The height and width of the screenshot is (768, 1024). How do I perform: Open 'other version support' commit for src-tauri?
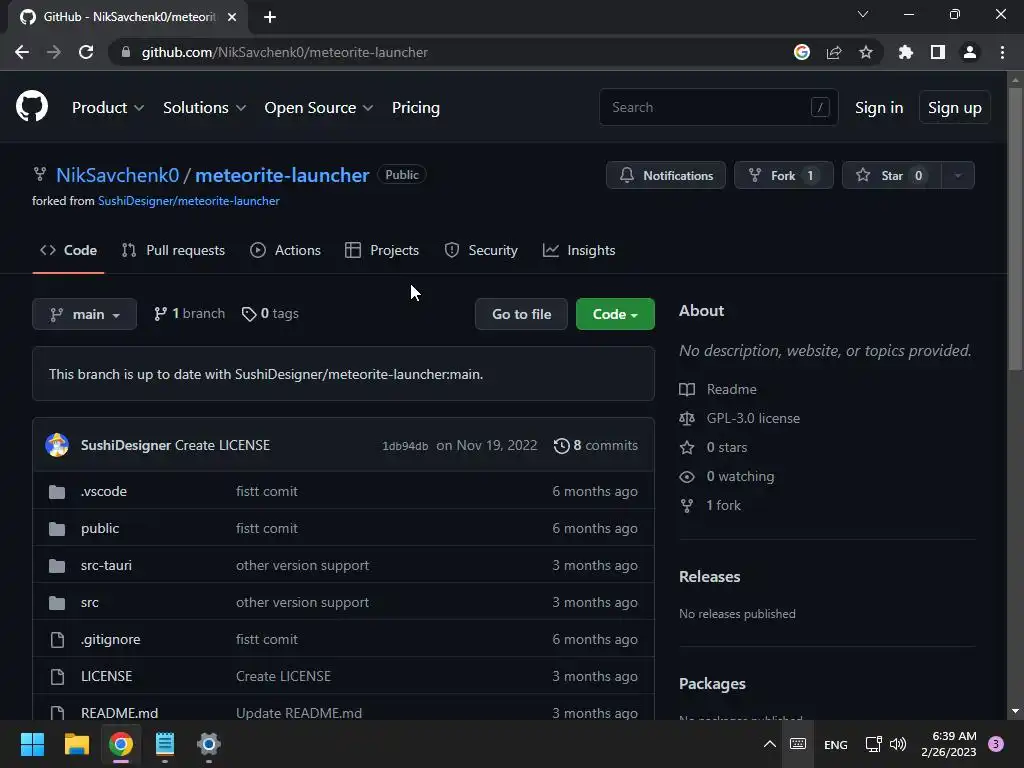click(x=302, y=566)
